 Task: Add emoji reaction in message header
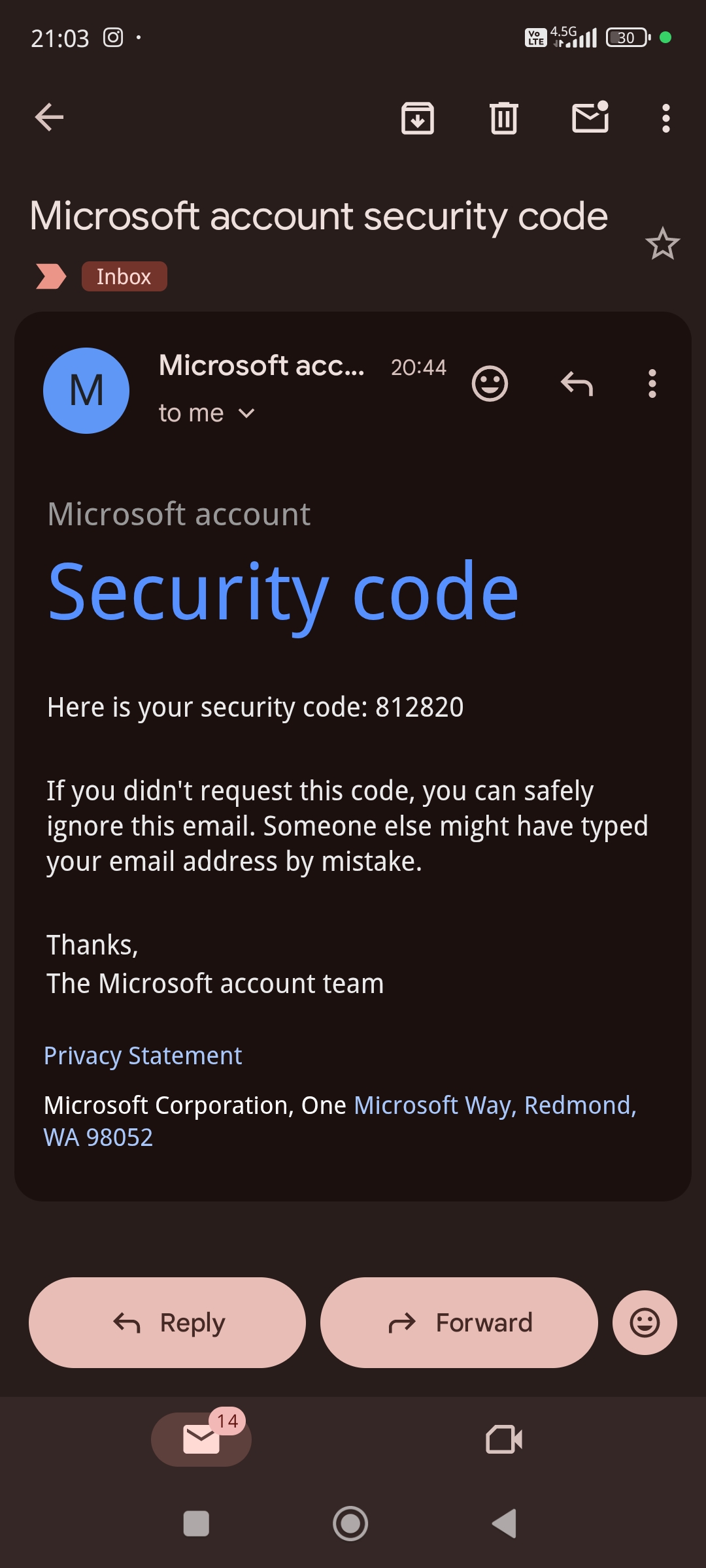click(490, 384)
